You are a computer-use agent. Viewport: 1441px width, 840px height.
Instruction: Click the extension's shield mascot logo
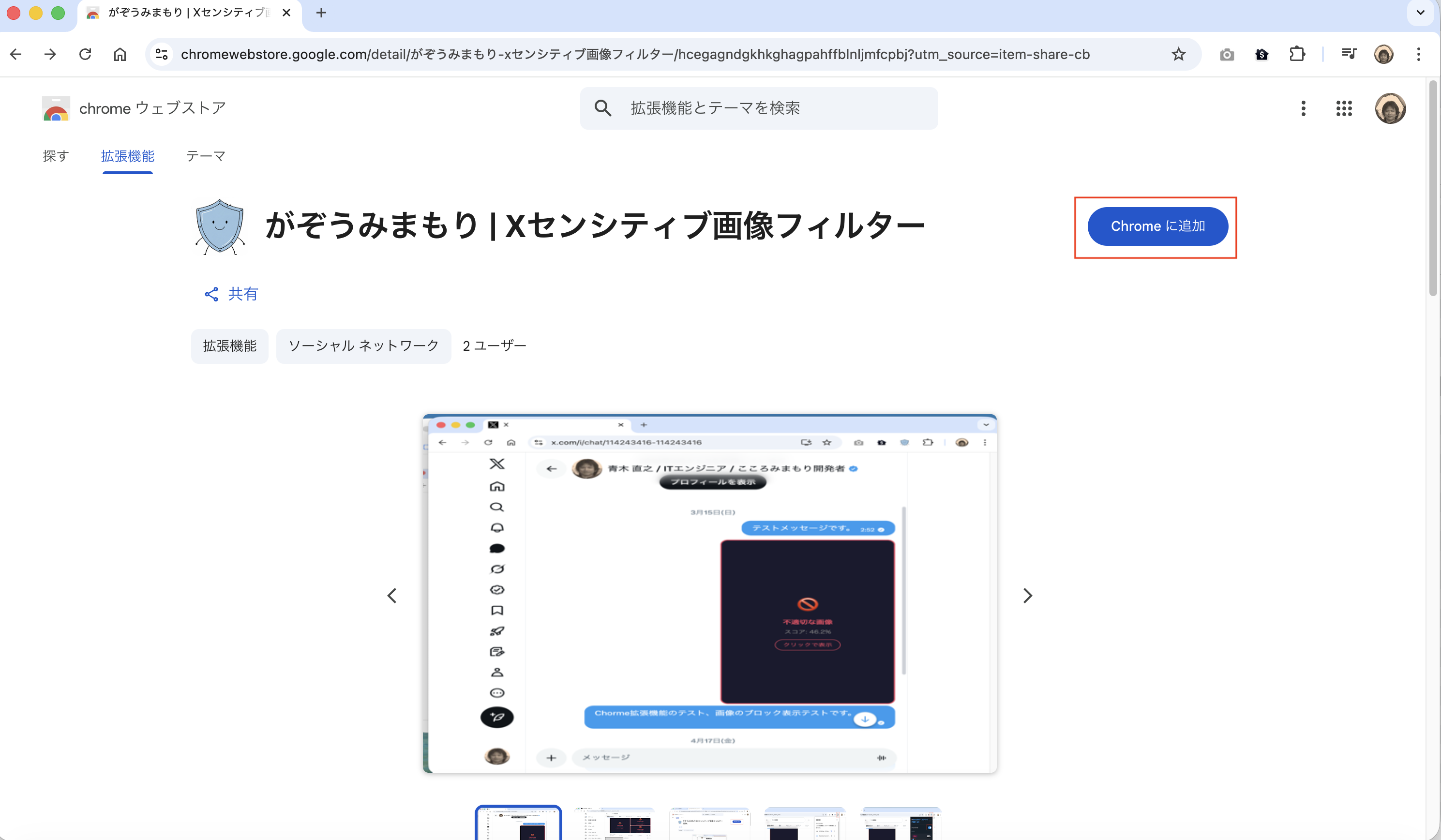220,226
